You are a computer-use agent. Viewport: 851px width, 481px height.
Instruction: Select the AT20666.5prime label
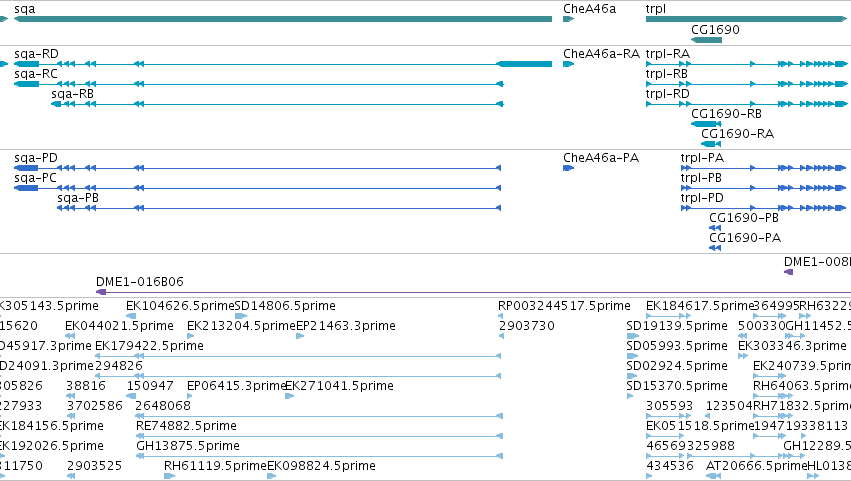click(757, 466)
